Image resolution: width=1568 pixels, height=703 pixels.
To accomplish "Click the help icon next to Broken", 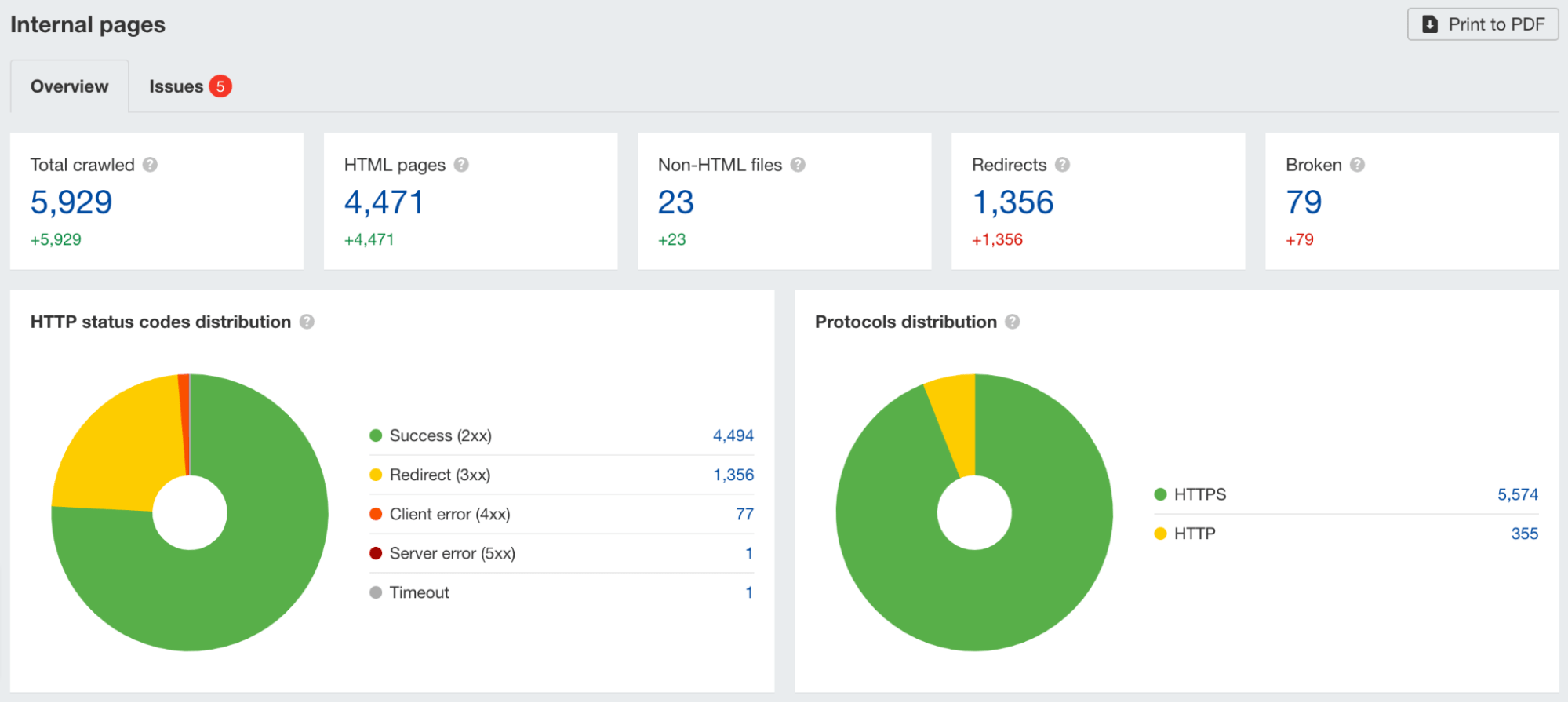I will pos(1357,165).
